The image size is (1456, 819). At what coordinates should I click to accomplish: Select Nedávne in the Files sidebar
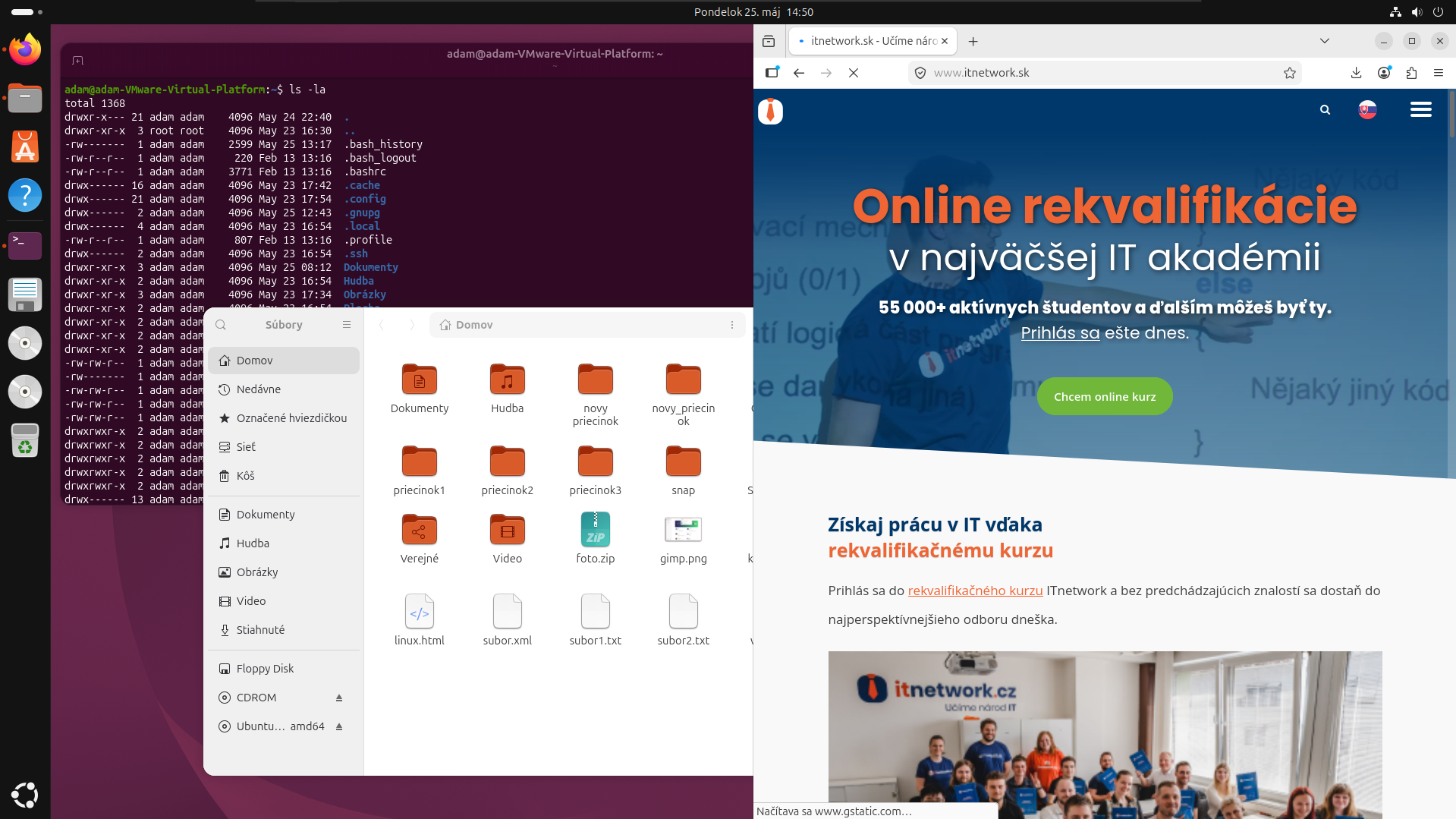284,389
